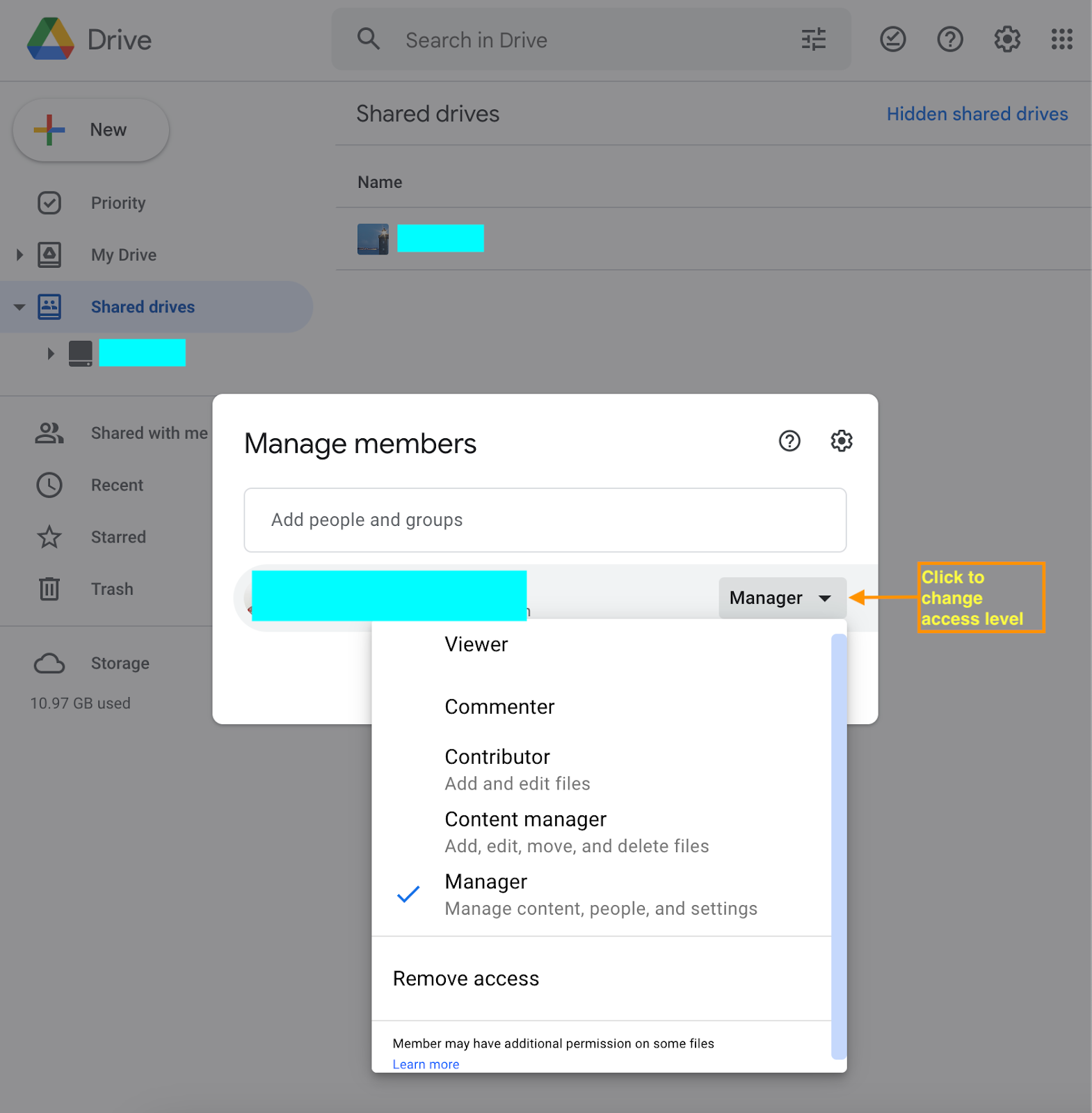
Task: Open the Shared drives section label
Action: coord(143,307)
